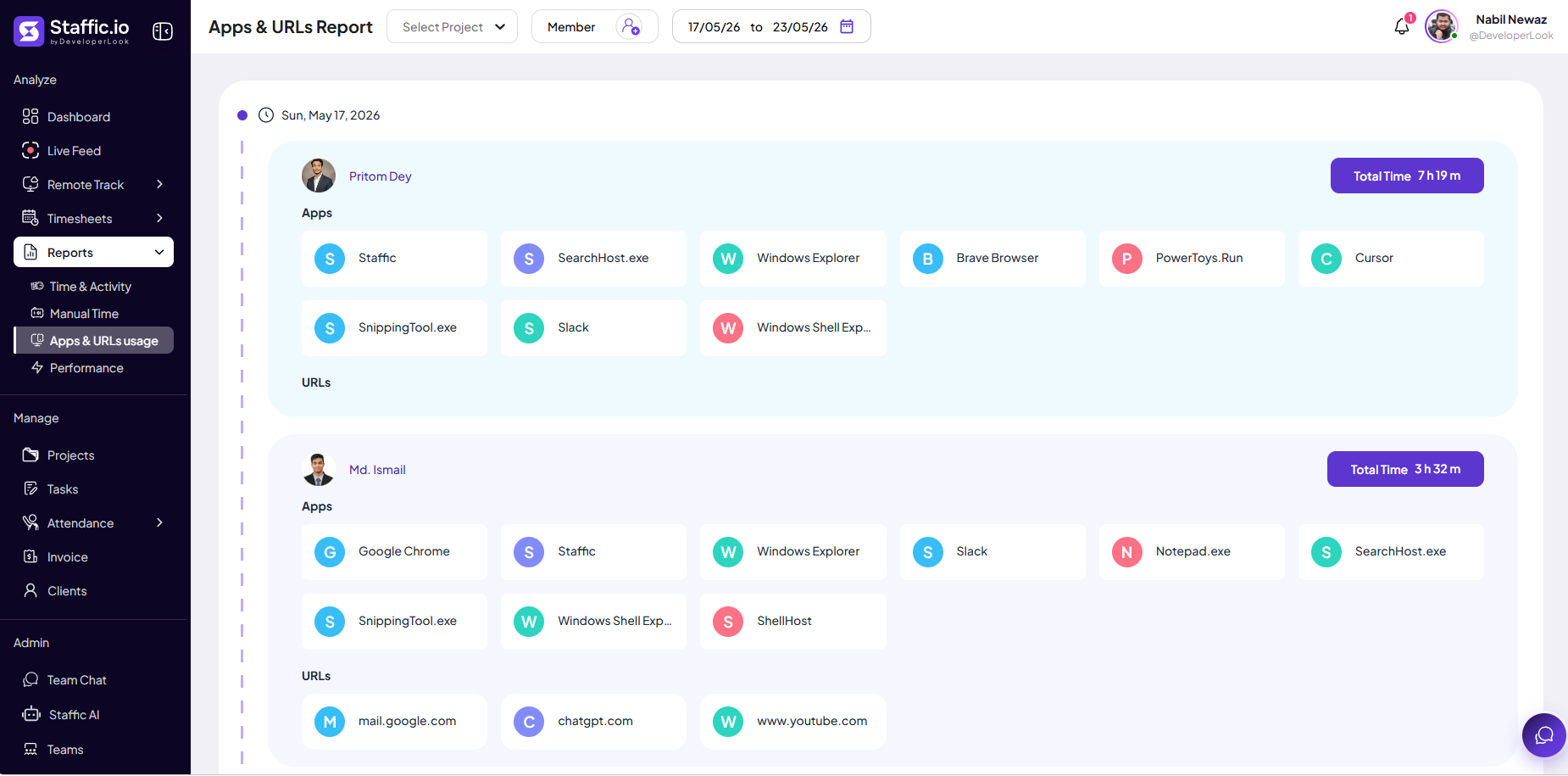Viewport: 1568px width, 776px height.
Task: Expand the Remote Track chevron
Action: coord(159,184)
